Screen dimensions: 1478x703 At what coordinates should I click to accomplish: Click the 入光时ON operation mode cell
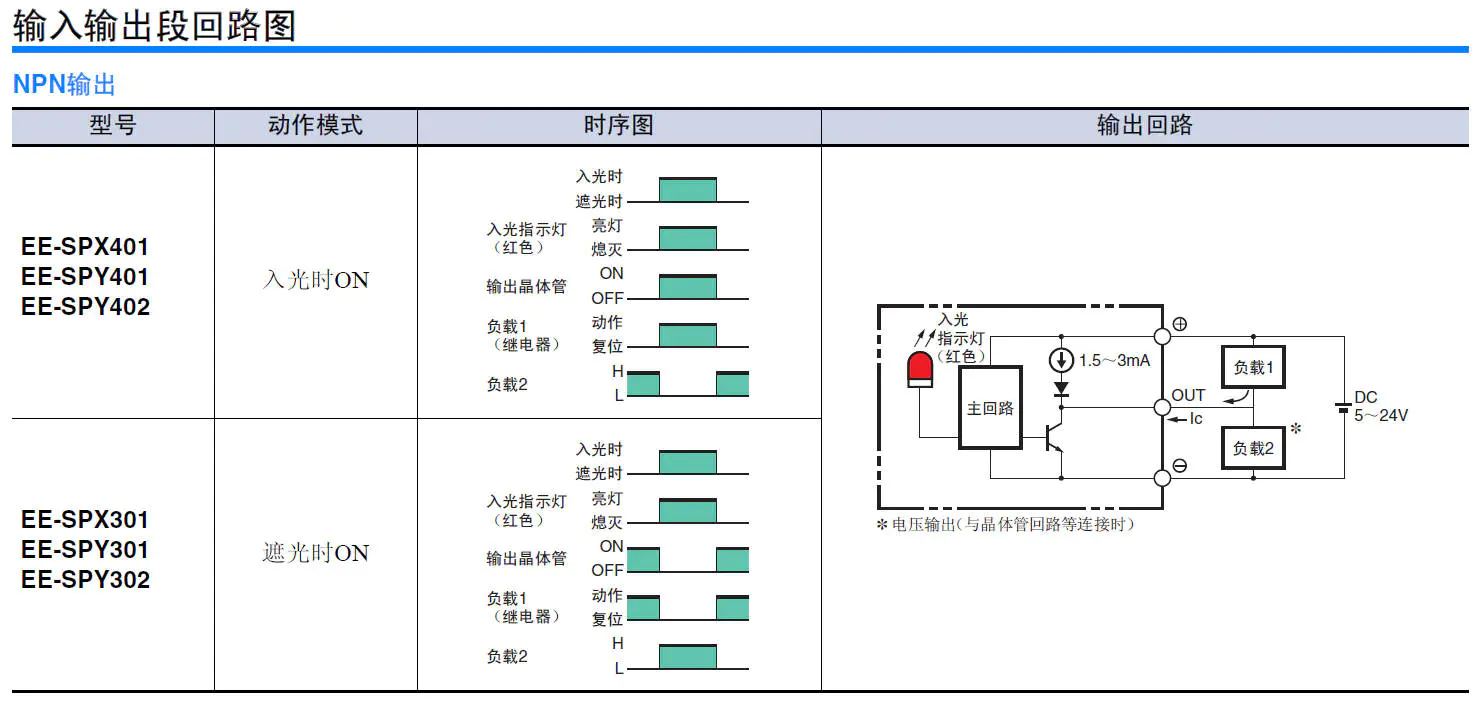tap(316, 280)
